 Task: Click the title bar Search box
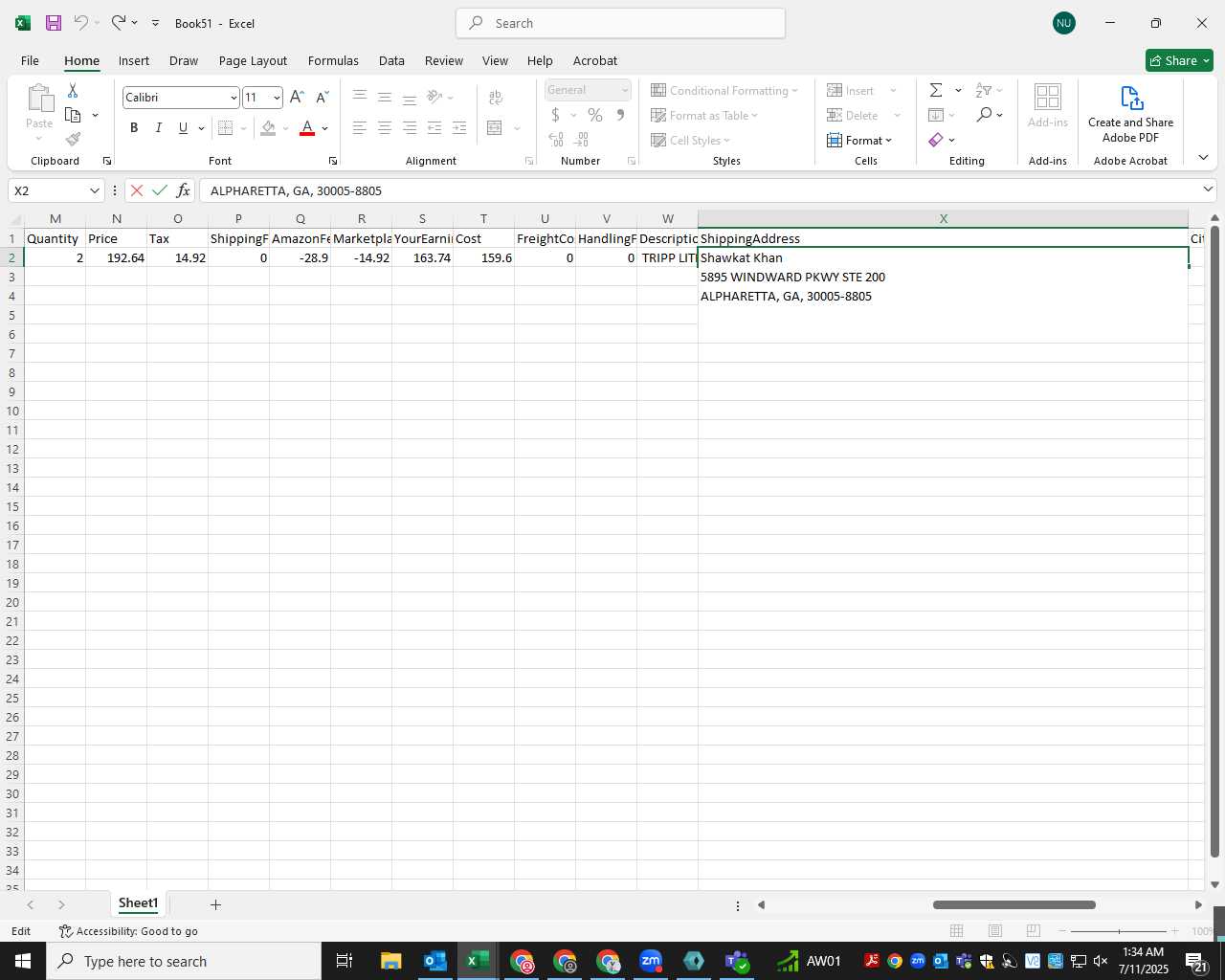pos(620,23)
